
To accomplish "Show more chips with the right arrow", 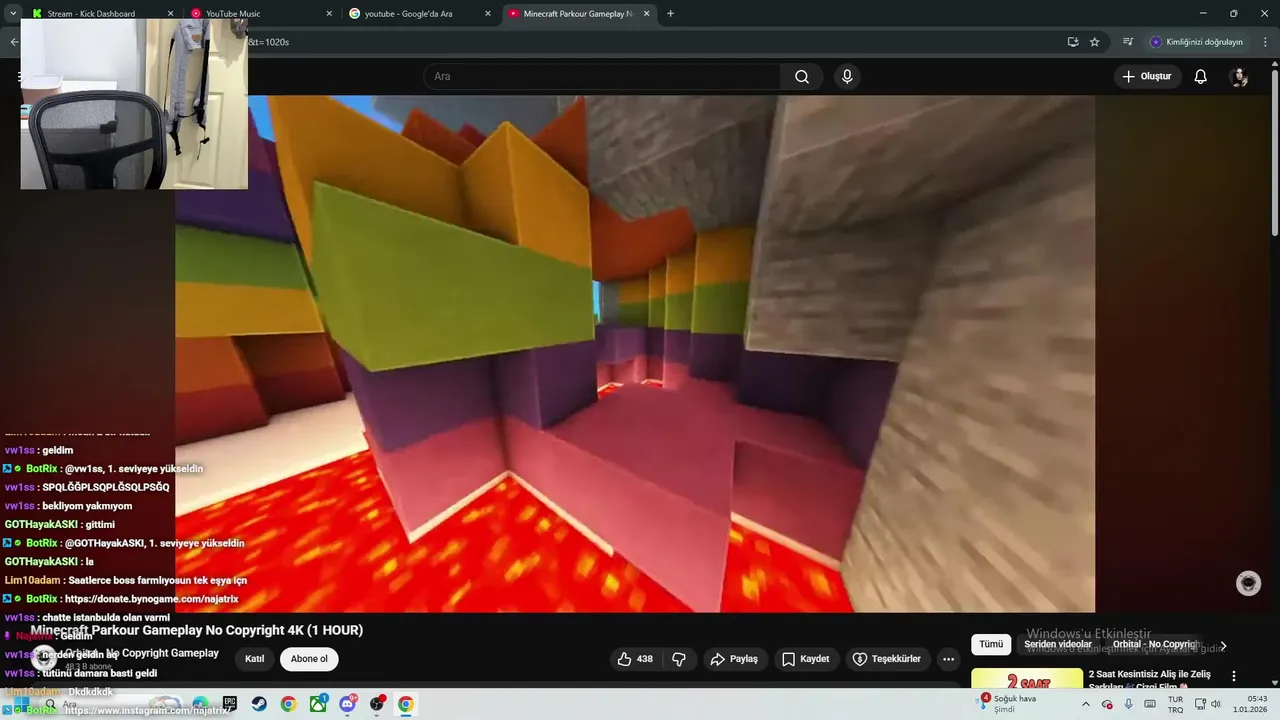I will [1223, 646].
